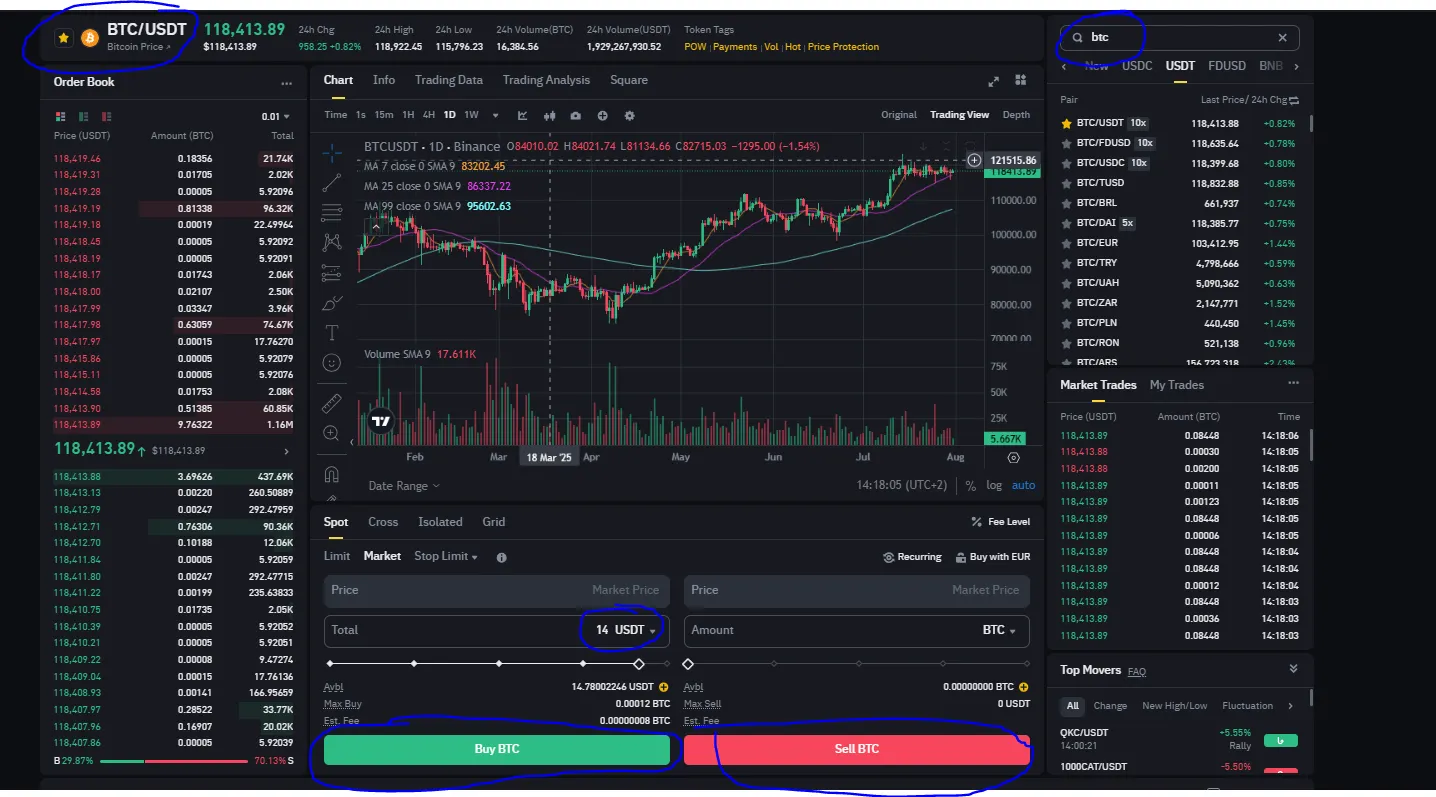
Task: Show both buy and sell order book view
Action: (x=61, y=116)
